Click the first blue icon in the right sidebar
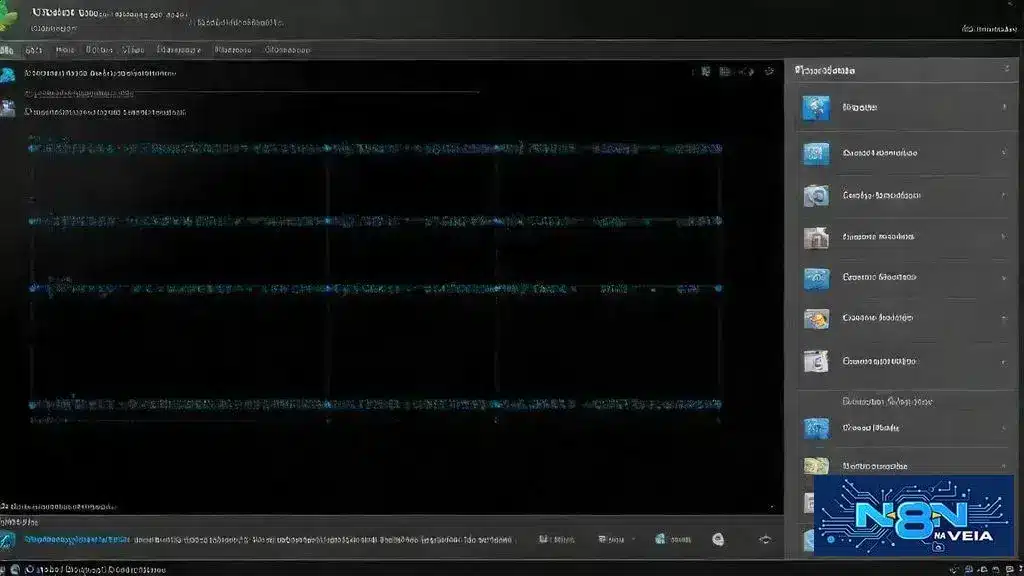This screenshot has width=1024, height=576. [x=816, y=108]
